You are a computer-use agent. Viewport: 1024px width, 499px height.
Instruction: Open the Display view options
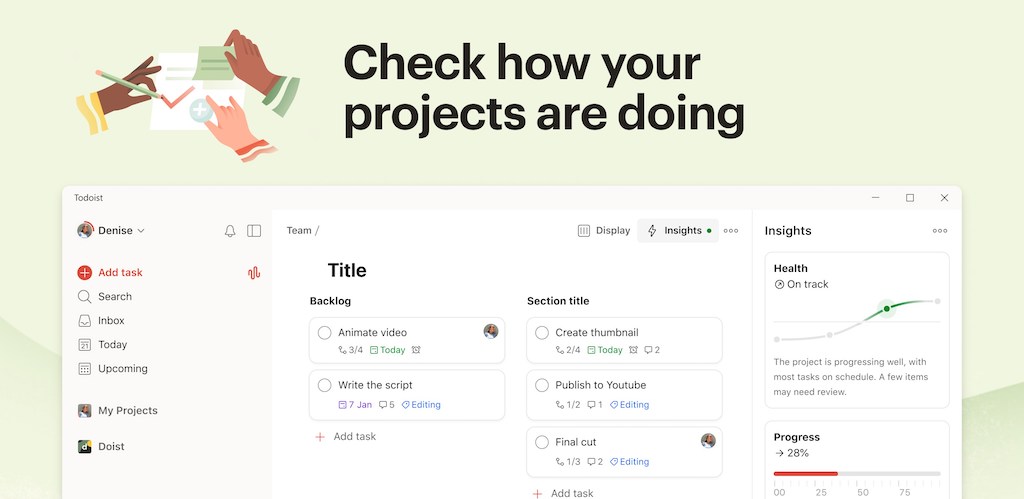click(x=604, y=231)
